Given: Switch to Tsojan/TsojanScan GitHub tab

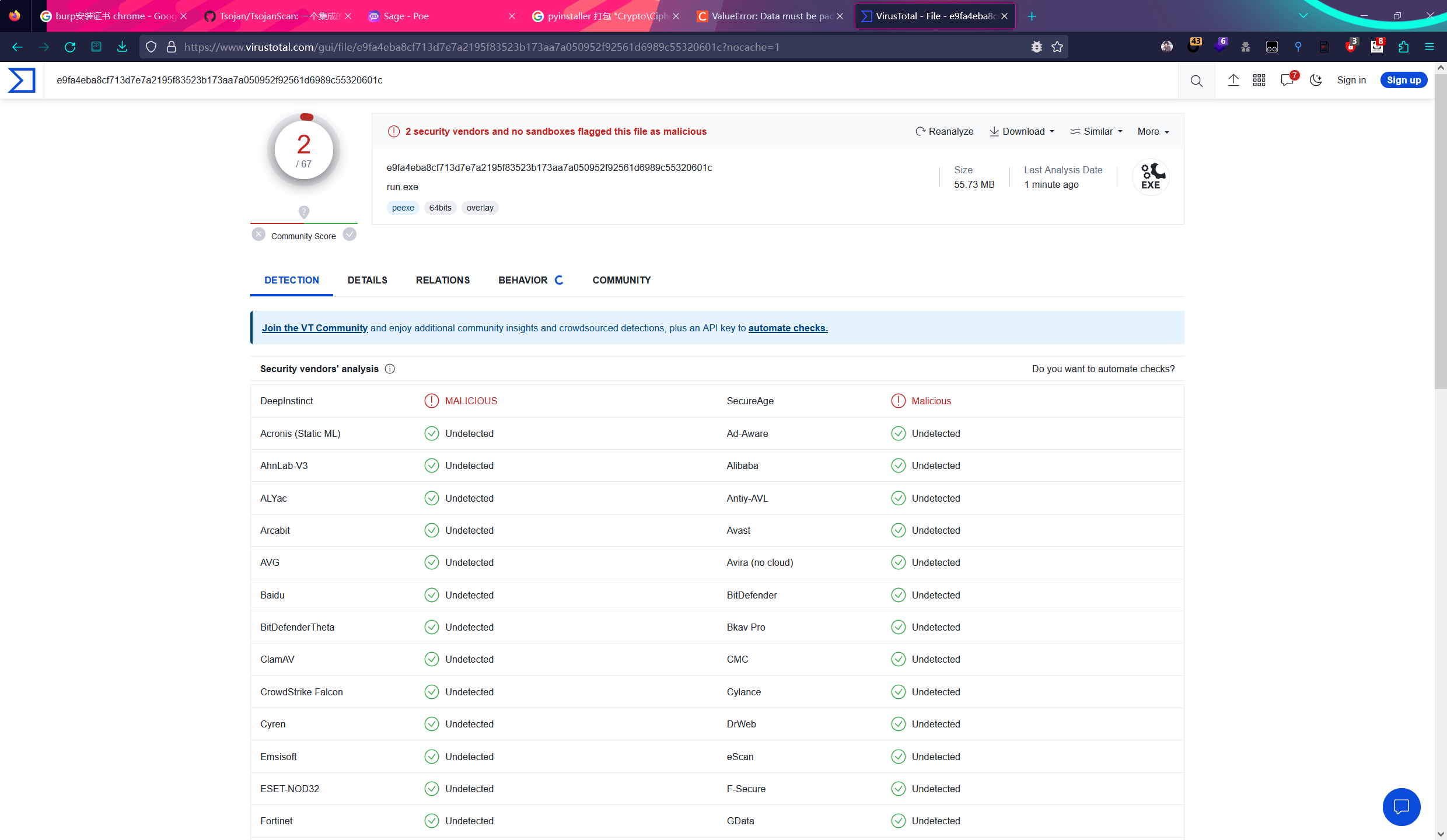Looking at the screenshot, I should click(278, 16).
